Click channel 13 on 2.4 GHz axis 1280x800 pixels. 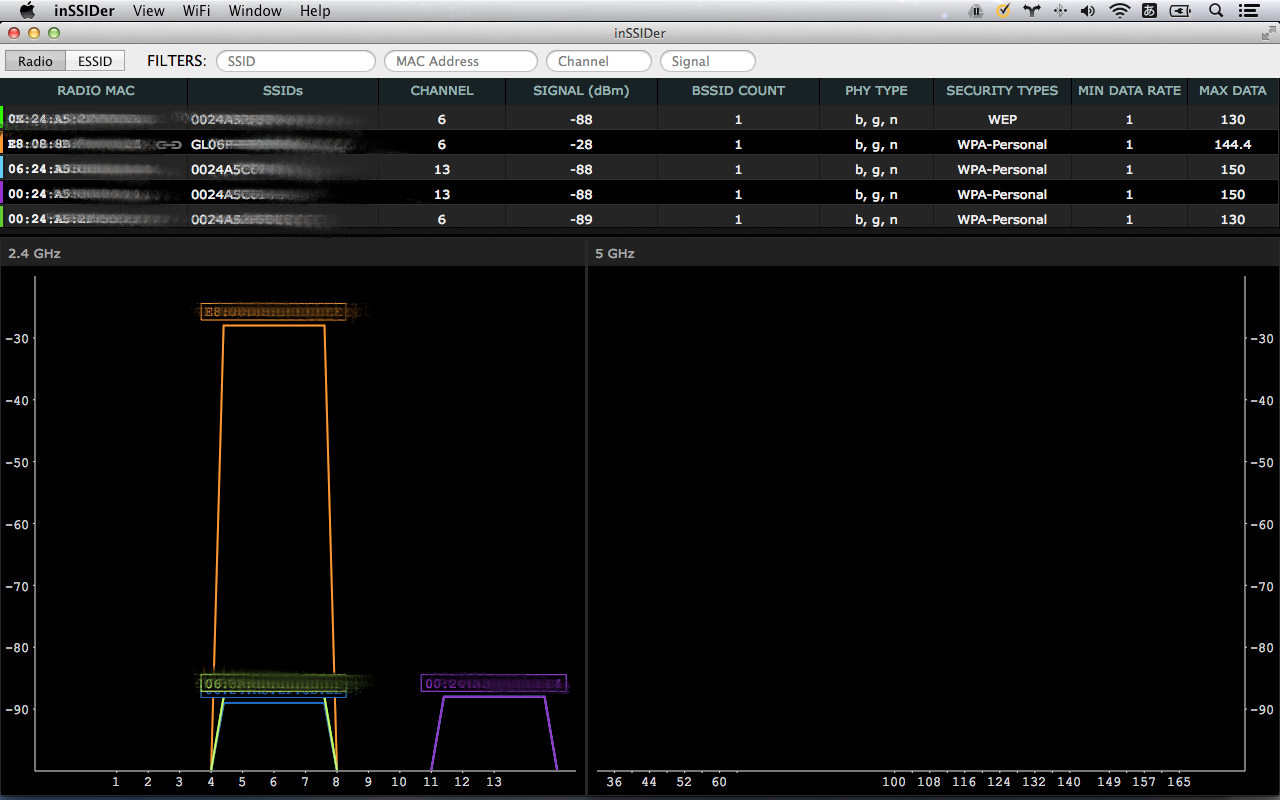pyautogui.click(x=493, y=782)
